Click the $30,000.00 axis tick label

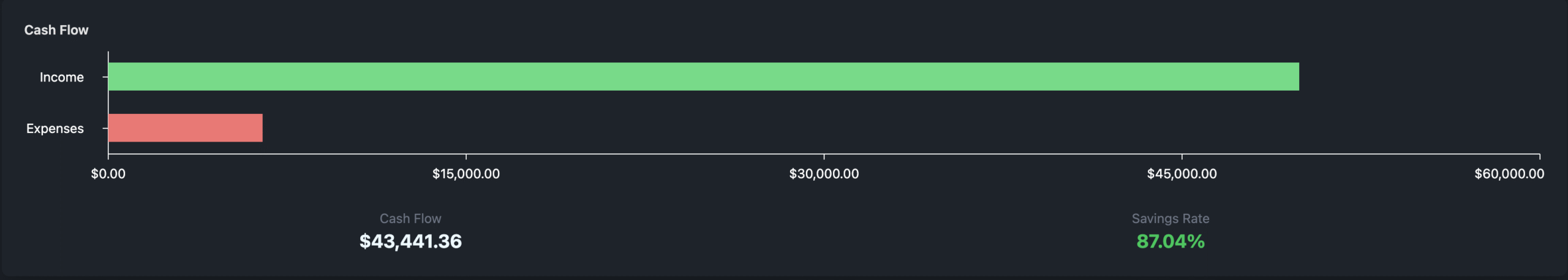(x=824, y=174)
